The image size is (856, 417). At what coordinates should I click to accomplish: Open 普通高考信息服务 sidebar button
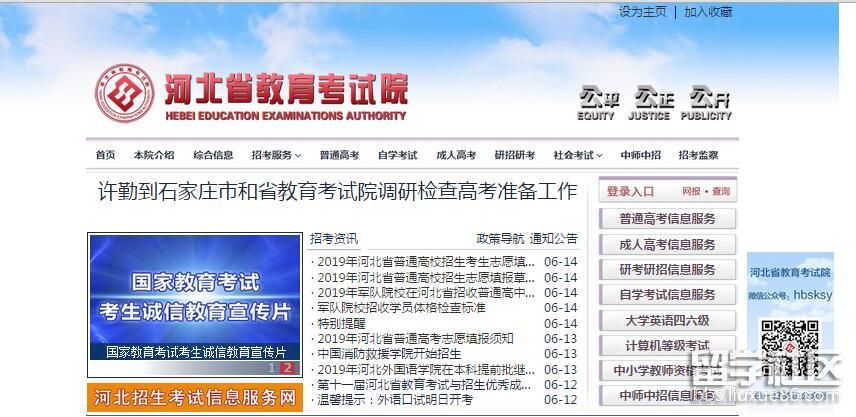[x=667, y=219]
